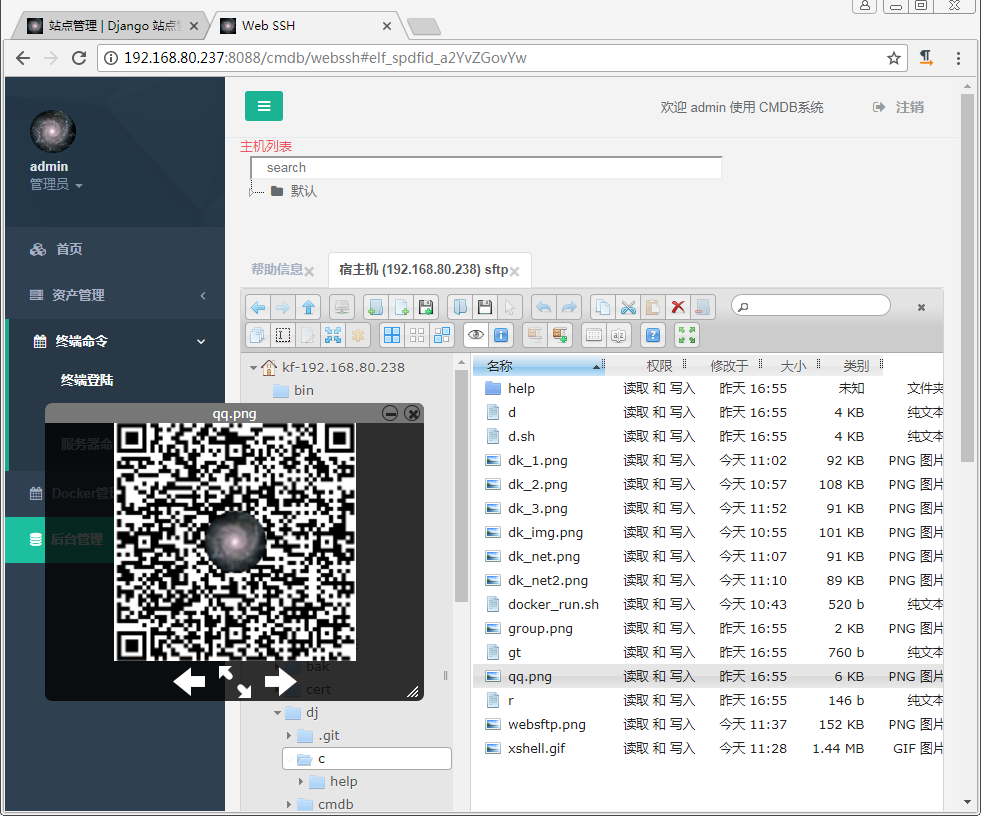Viewport: 981px width, 816px height.
Task: Sort files by 大小 column header
Action: click(793, 366)
